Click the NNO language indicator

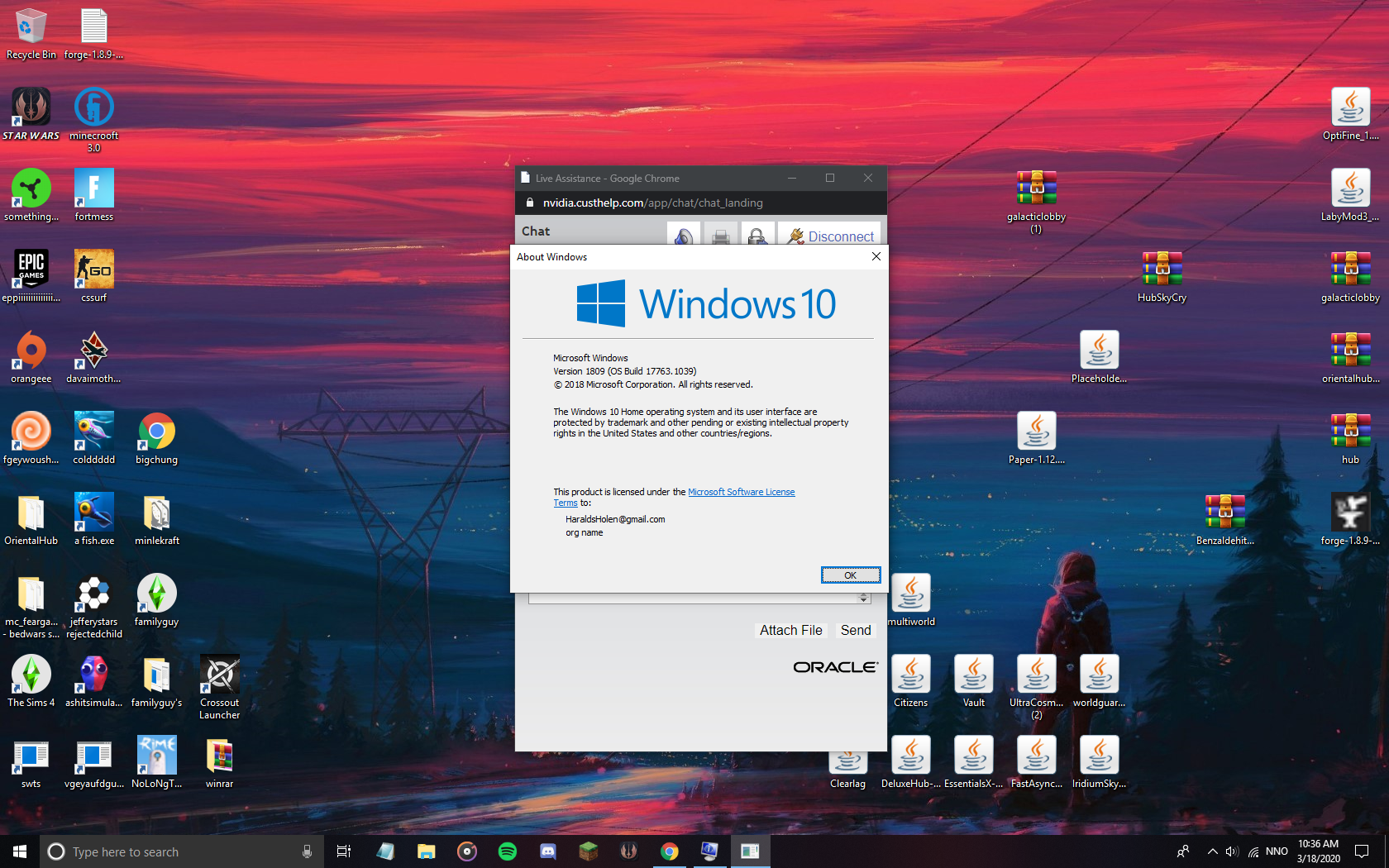[x=1277, y=851]
